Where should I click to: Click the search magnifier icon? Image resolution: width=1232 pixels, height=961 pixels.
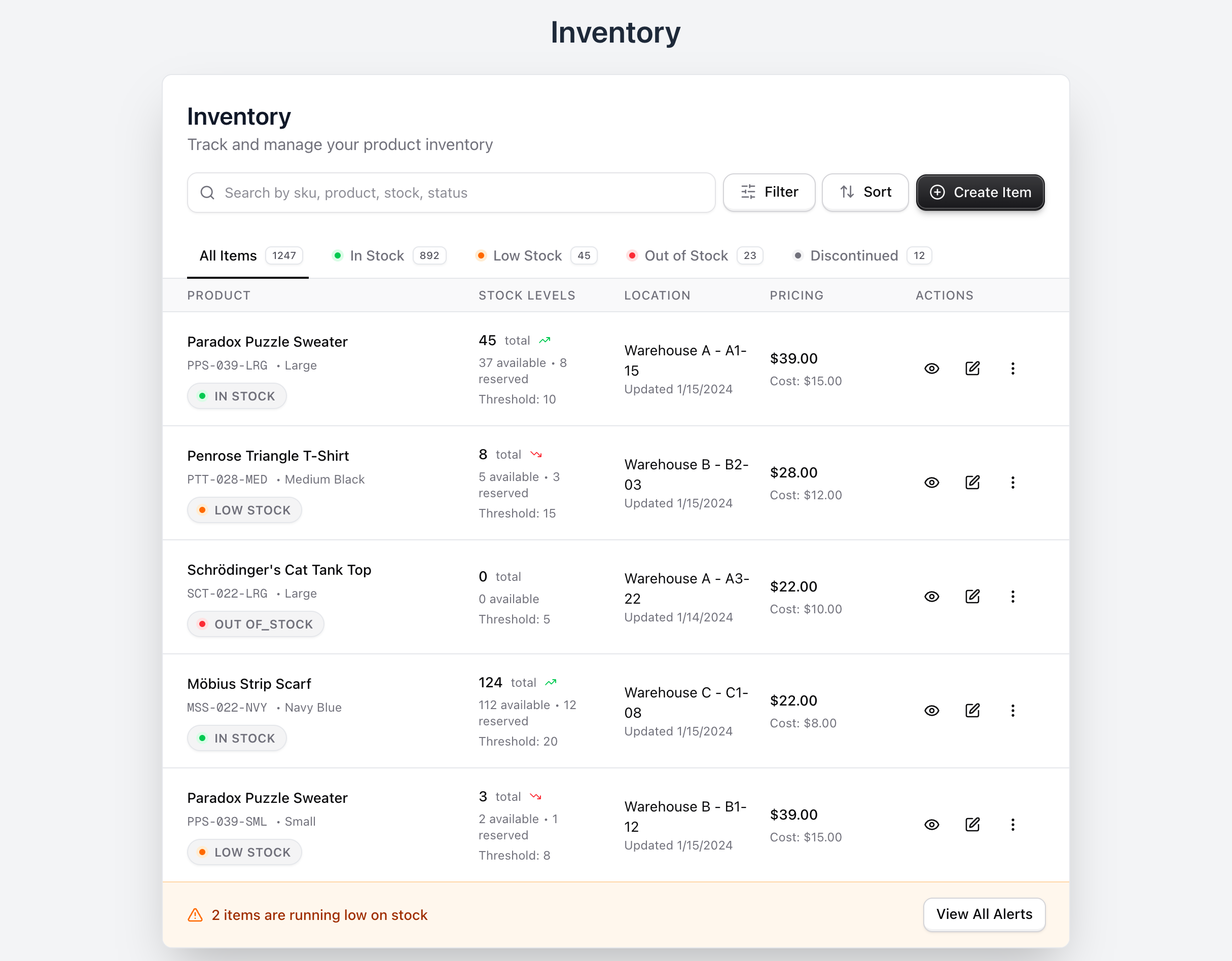pyautogui.click(x=207, y=193)
